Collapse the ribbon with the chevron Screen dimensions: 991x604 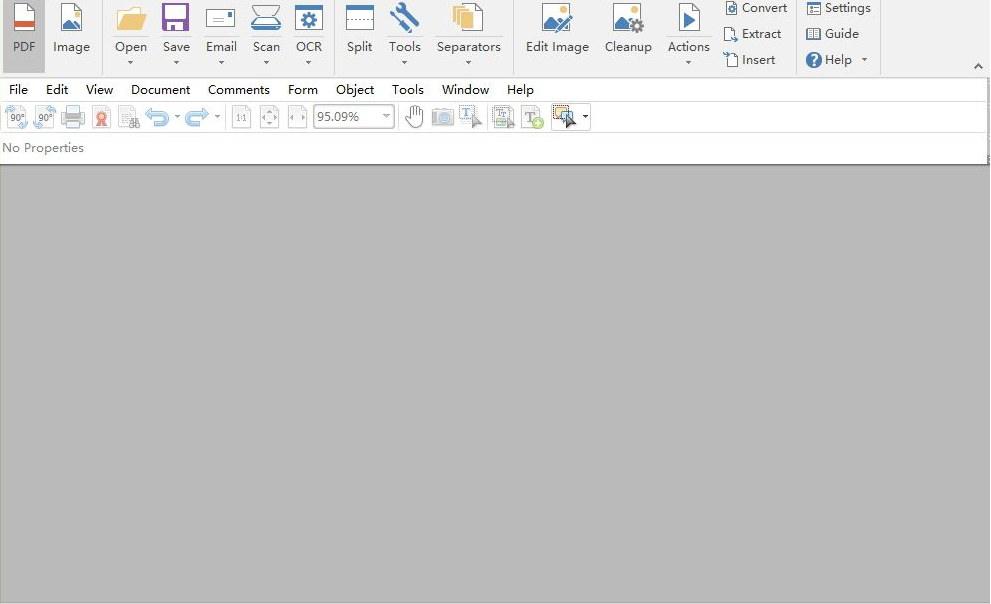(978, 66)
